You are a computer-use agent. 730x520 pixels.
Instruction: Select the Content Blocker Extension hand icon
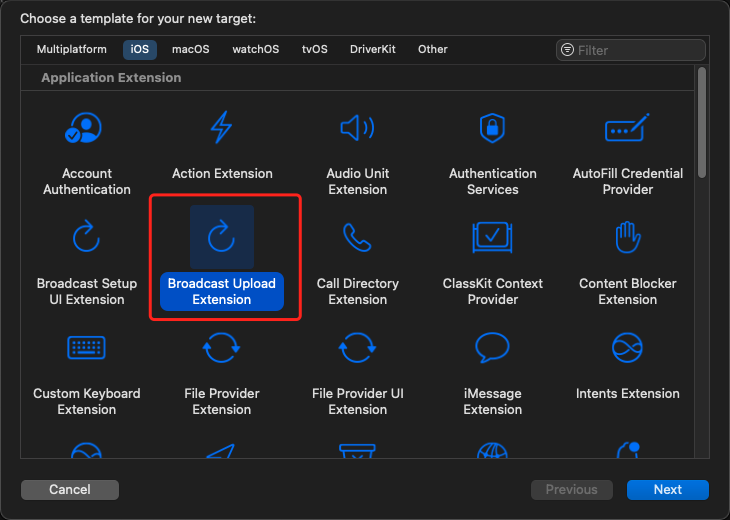627,238
